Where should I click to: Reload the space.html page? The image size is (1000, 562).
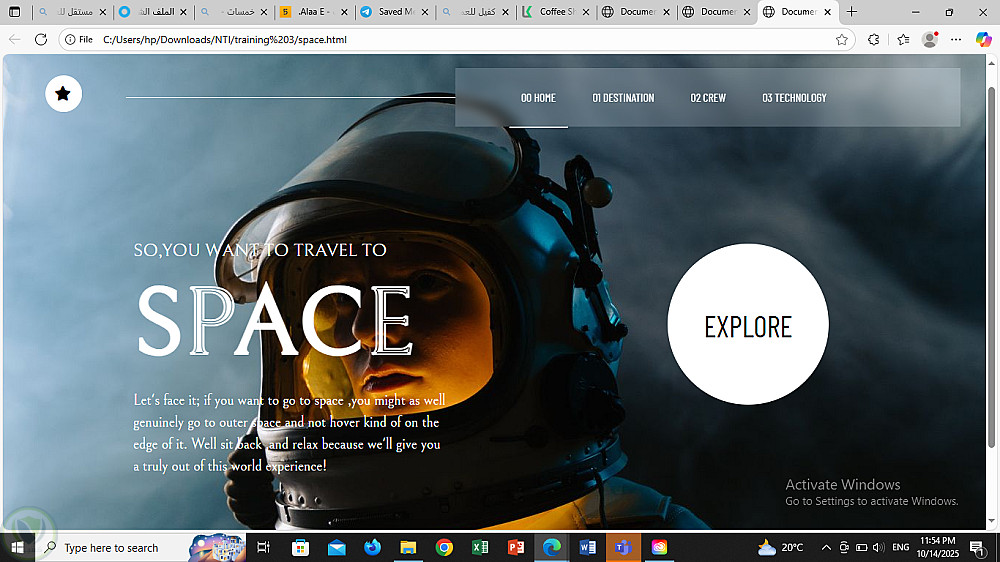tap(41, 40)
